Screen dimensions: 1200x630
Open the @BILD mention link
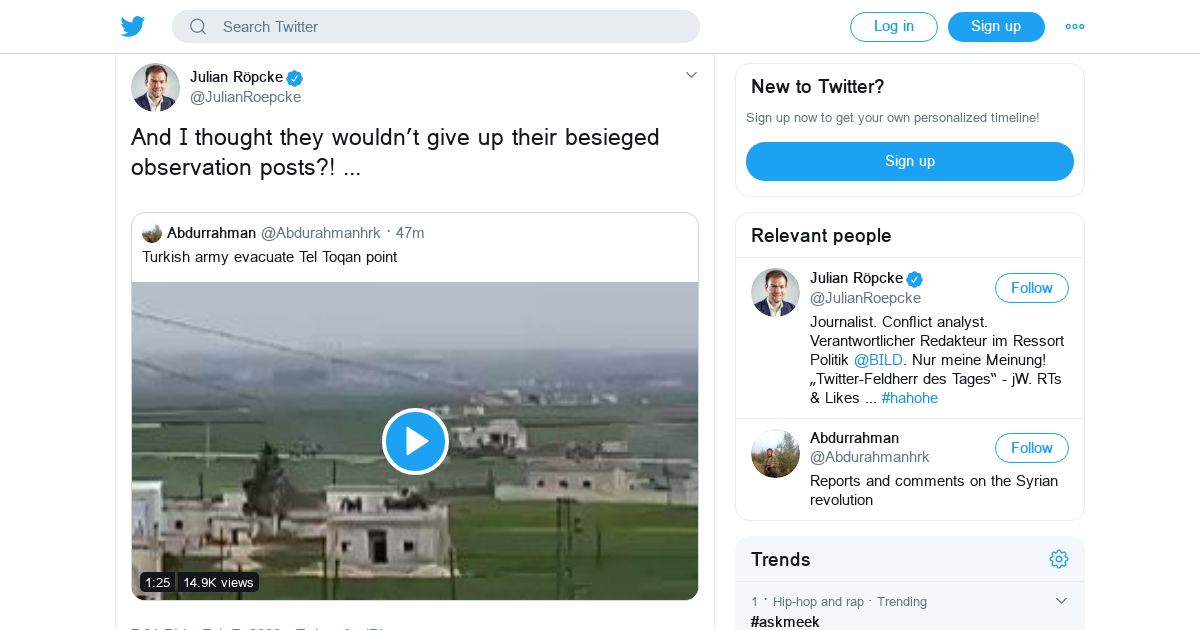coord(878,360)
